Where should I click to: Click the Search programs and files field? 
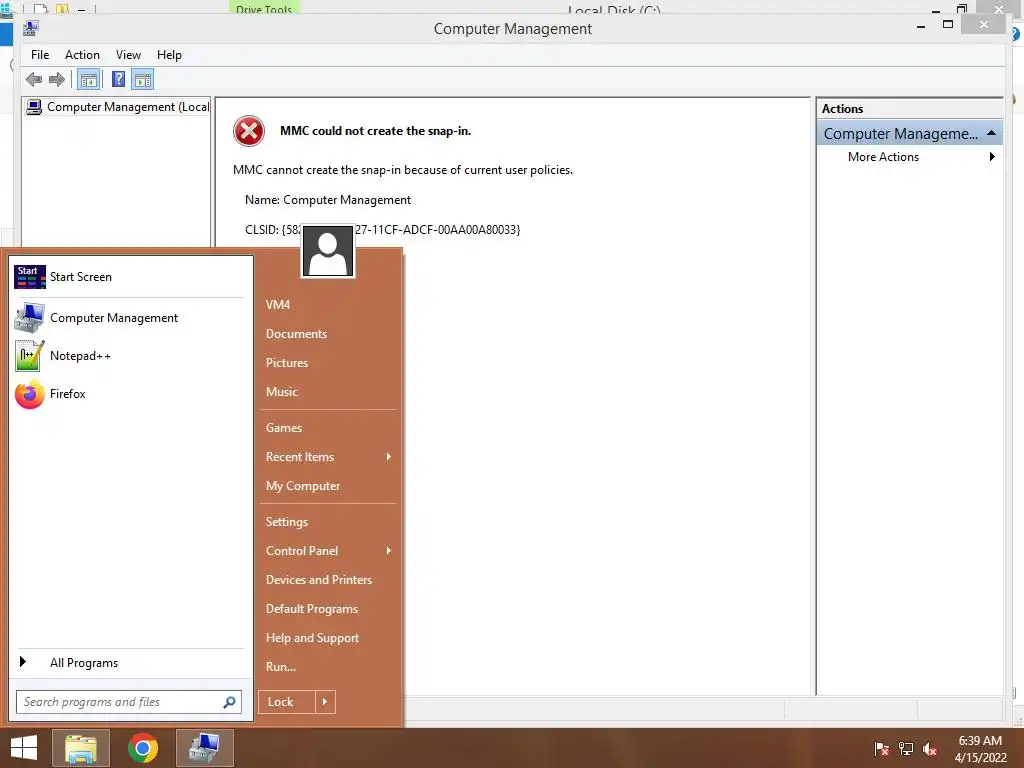click(129, 702)
